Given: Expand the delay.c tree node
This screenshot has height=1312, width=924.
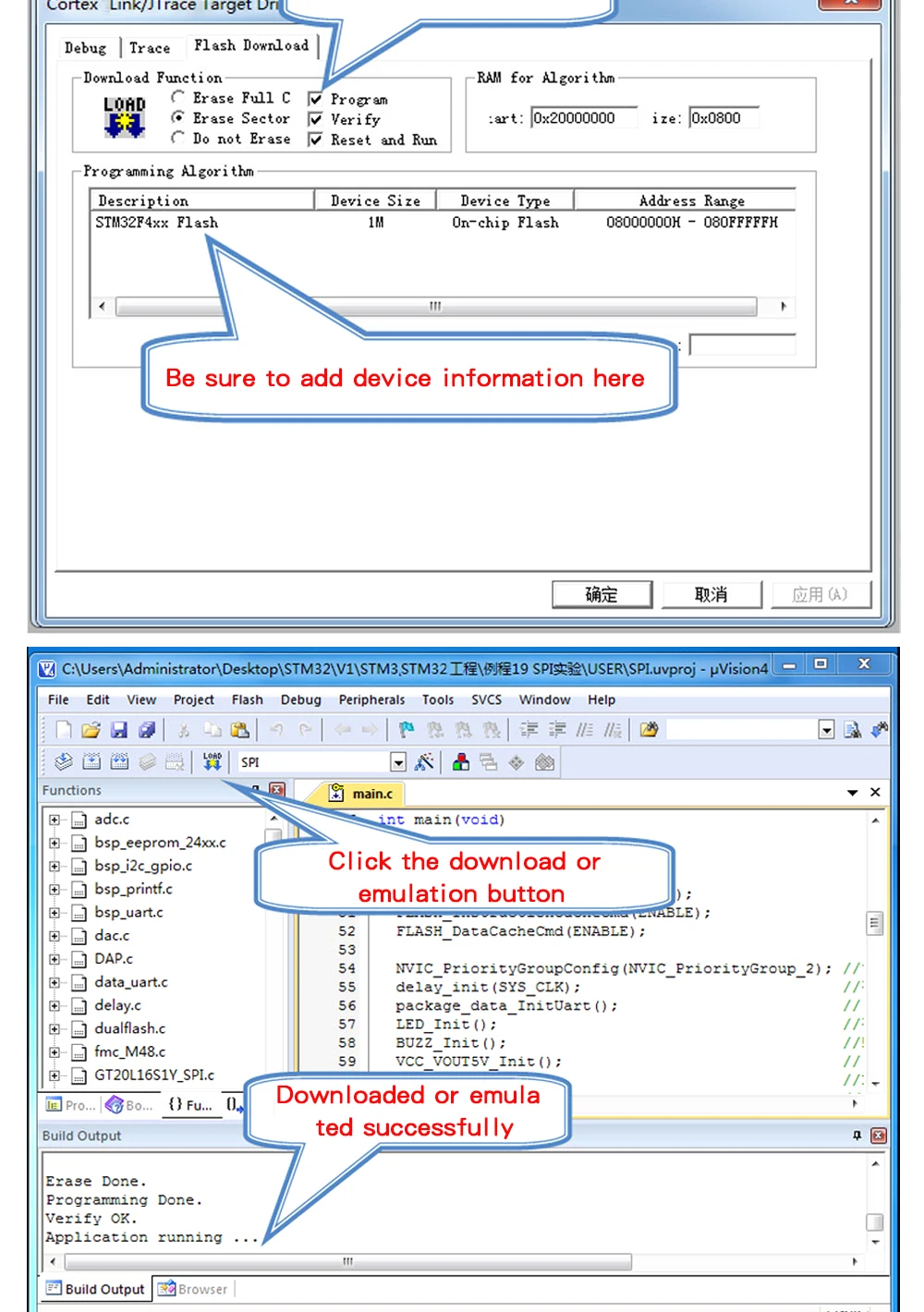Looking at the screenshot, I should (55, 1005).
